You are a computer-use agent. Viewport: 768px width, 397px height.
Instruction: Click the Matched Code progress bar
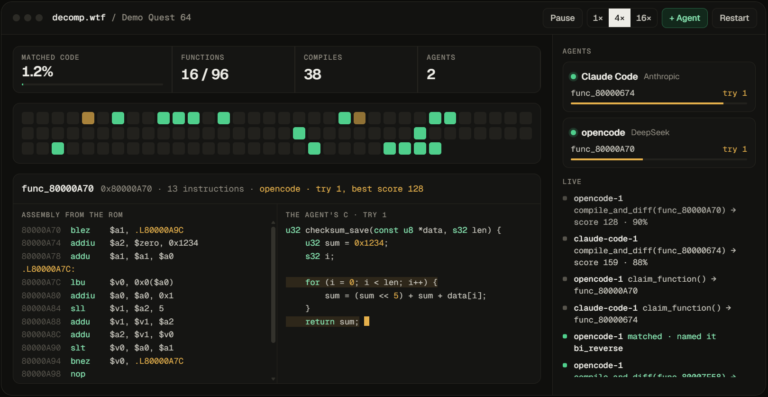[x=92, y=84]
